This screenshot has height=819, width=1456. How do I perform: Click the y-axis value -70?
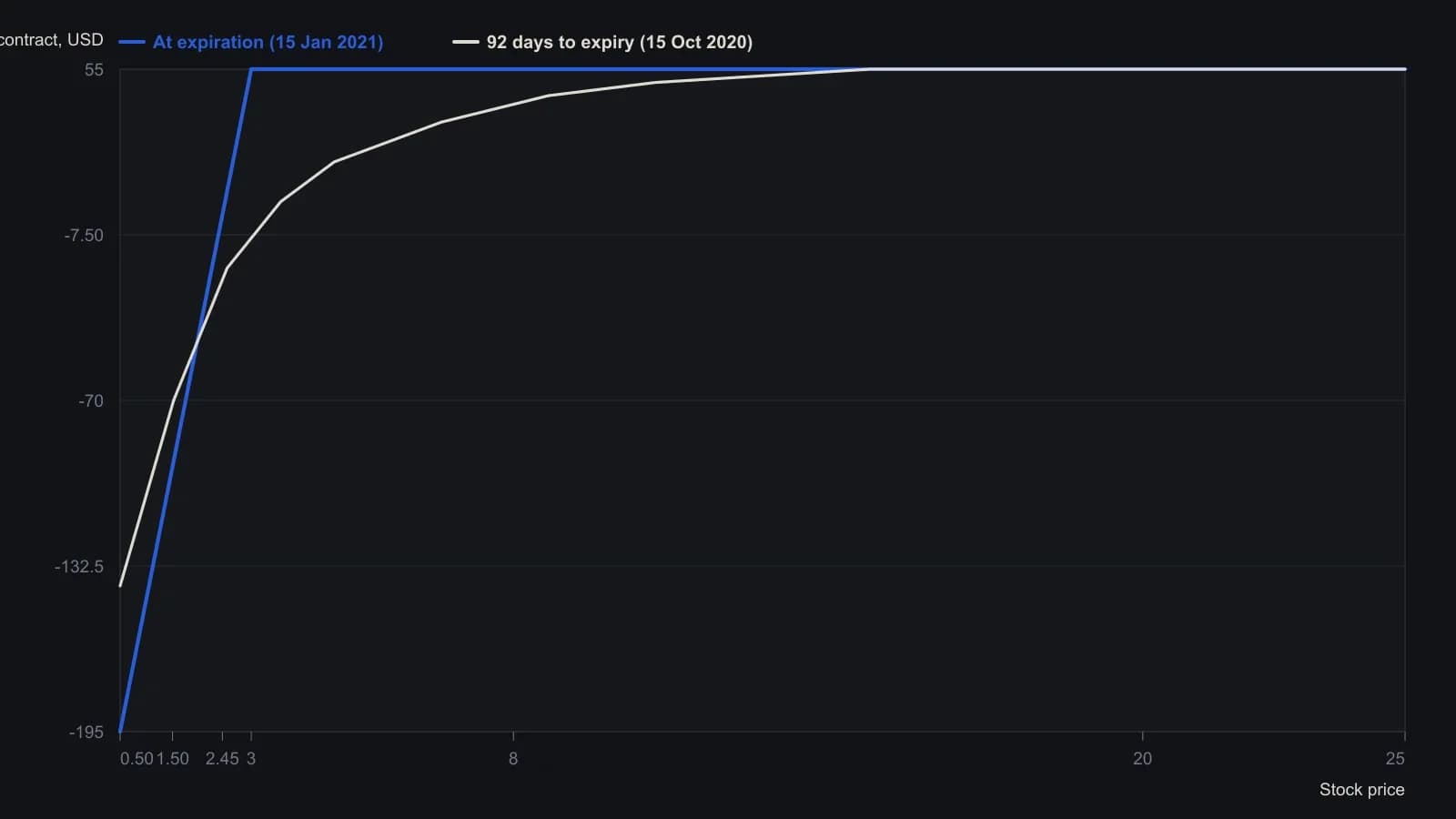(91, 401)
